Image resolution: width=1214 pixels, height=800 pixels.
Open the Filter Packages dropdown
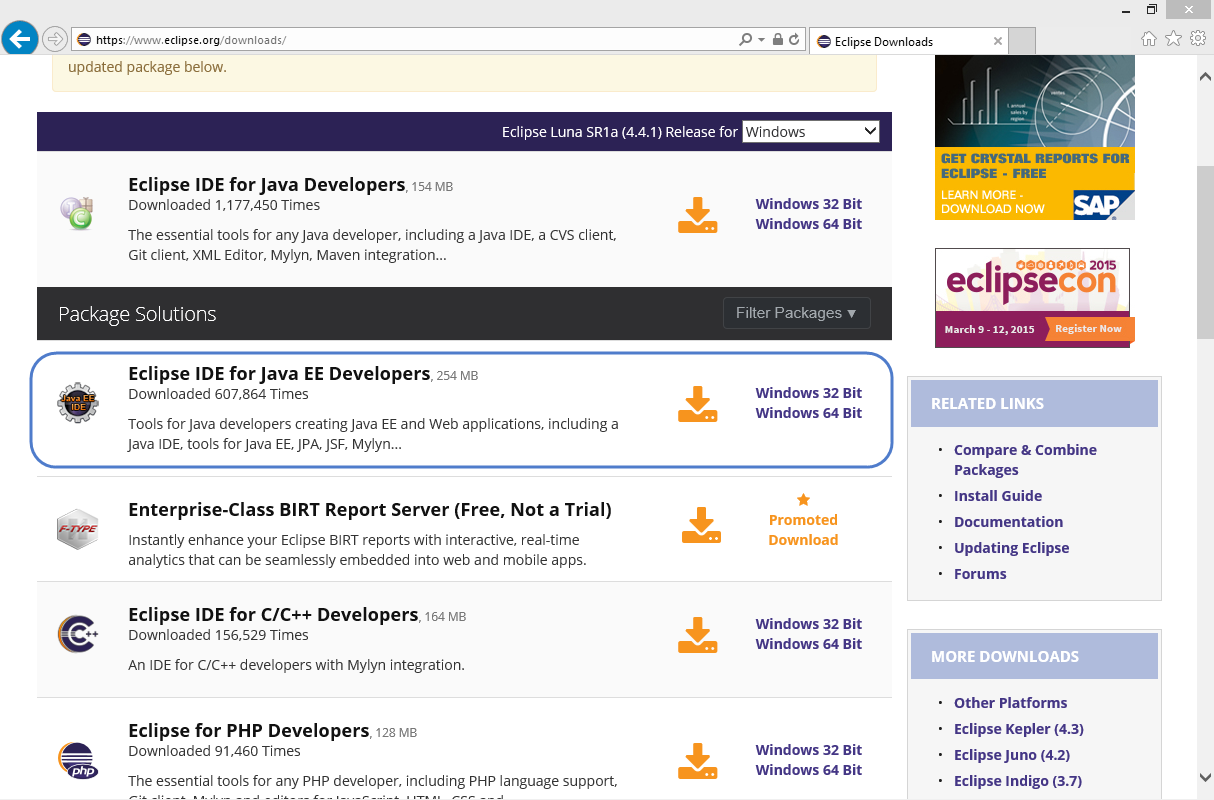click(x=796, y=313)
